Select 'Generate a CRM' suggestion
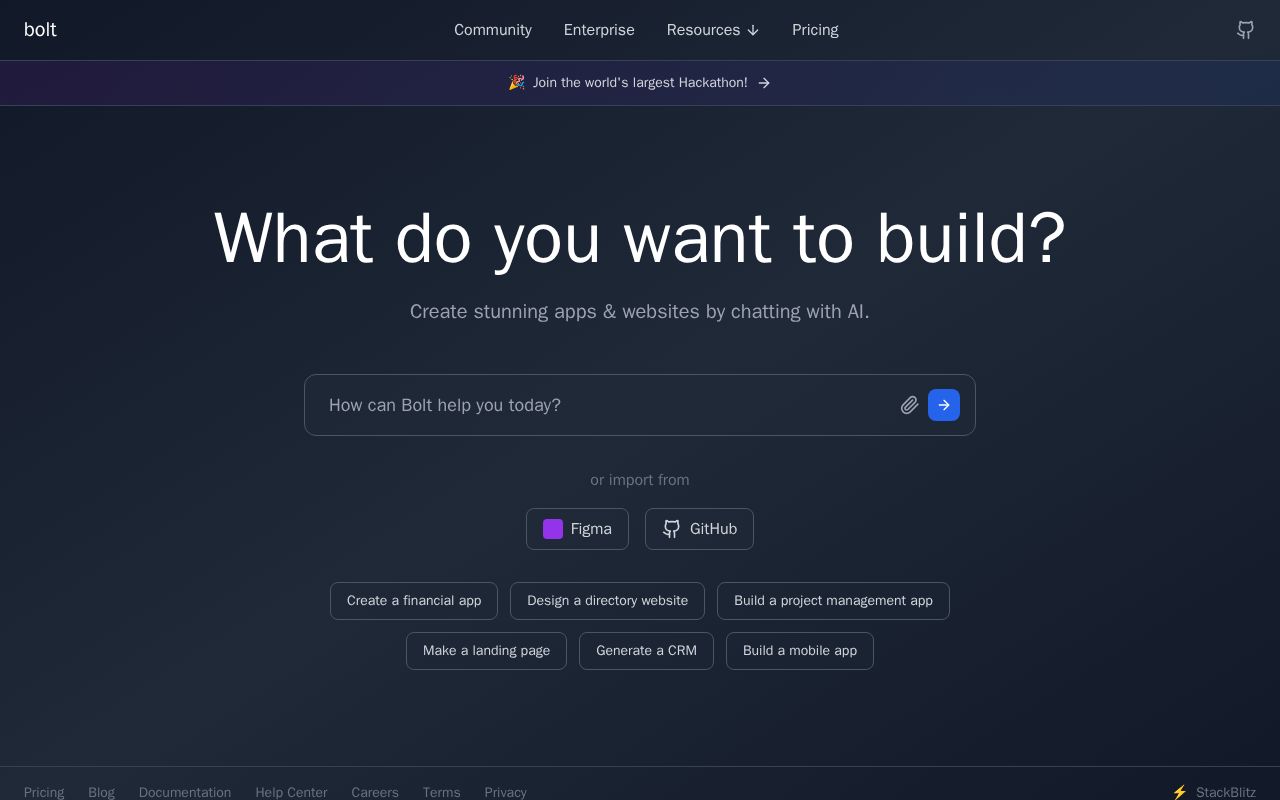This screenshot has width=1280, height=800. point(646,651)
